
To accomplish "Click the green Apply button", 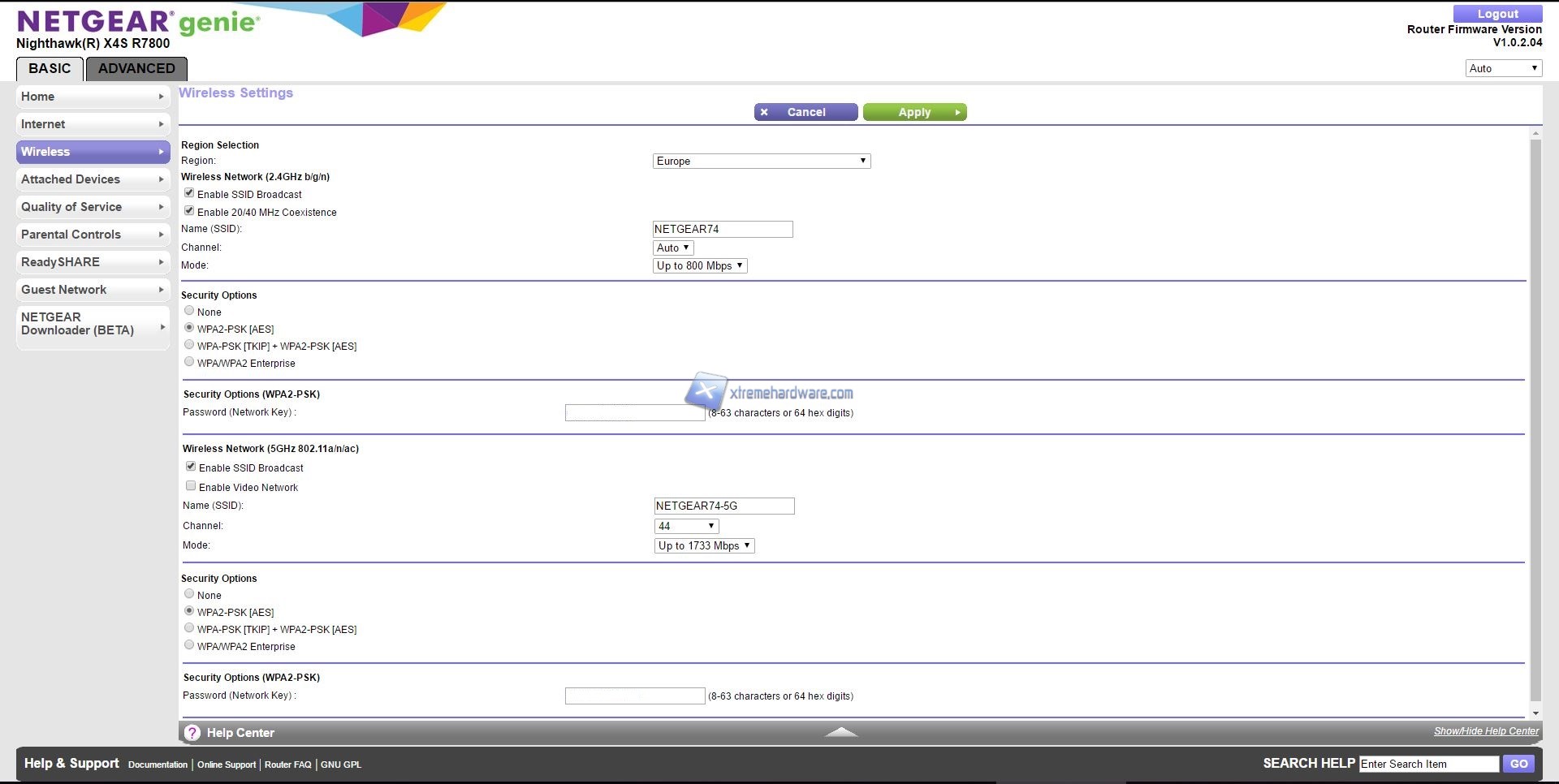I will pos(914,112).
